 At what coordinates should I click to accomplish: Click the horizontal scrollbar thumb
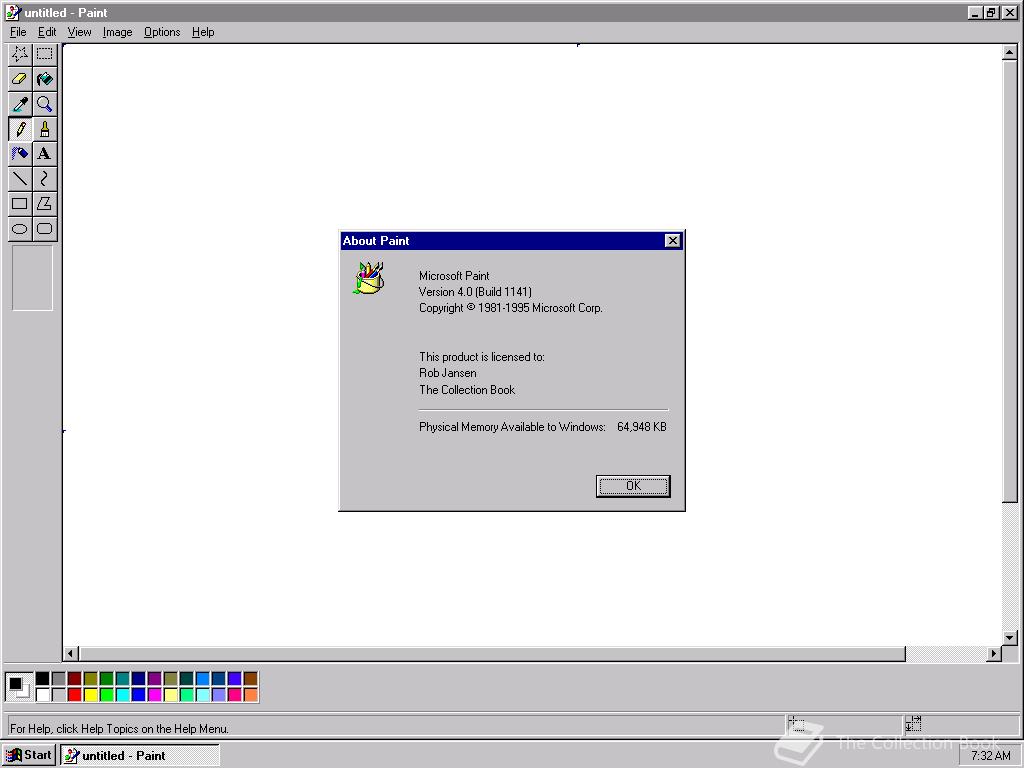pos(492,653)
